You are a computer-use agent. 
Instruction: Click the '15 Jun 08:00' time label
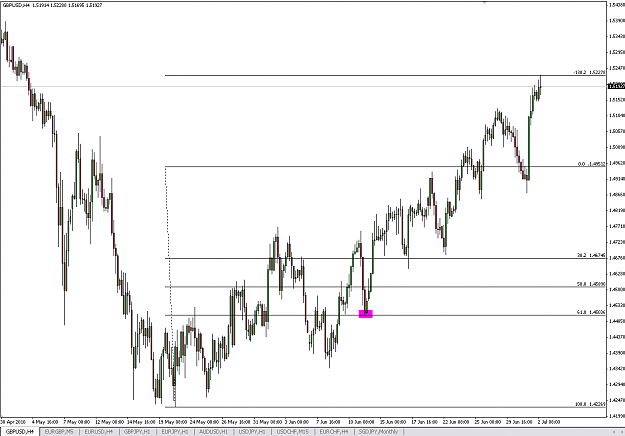[x=393, y=422]
